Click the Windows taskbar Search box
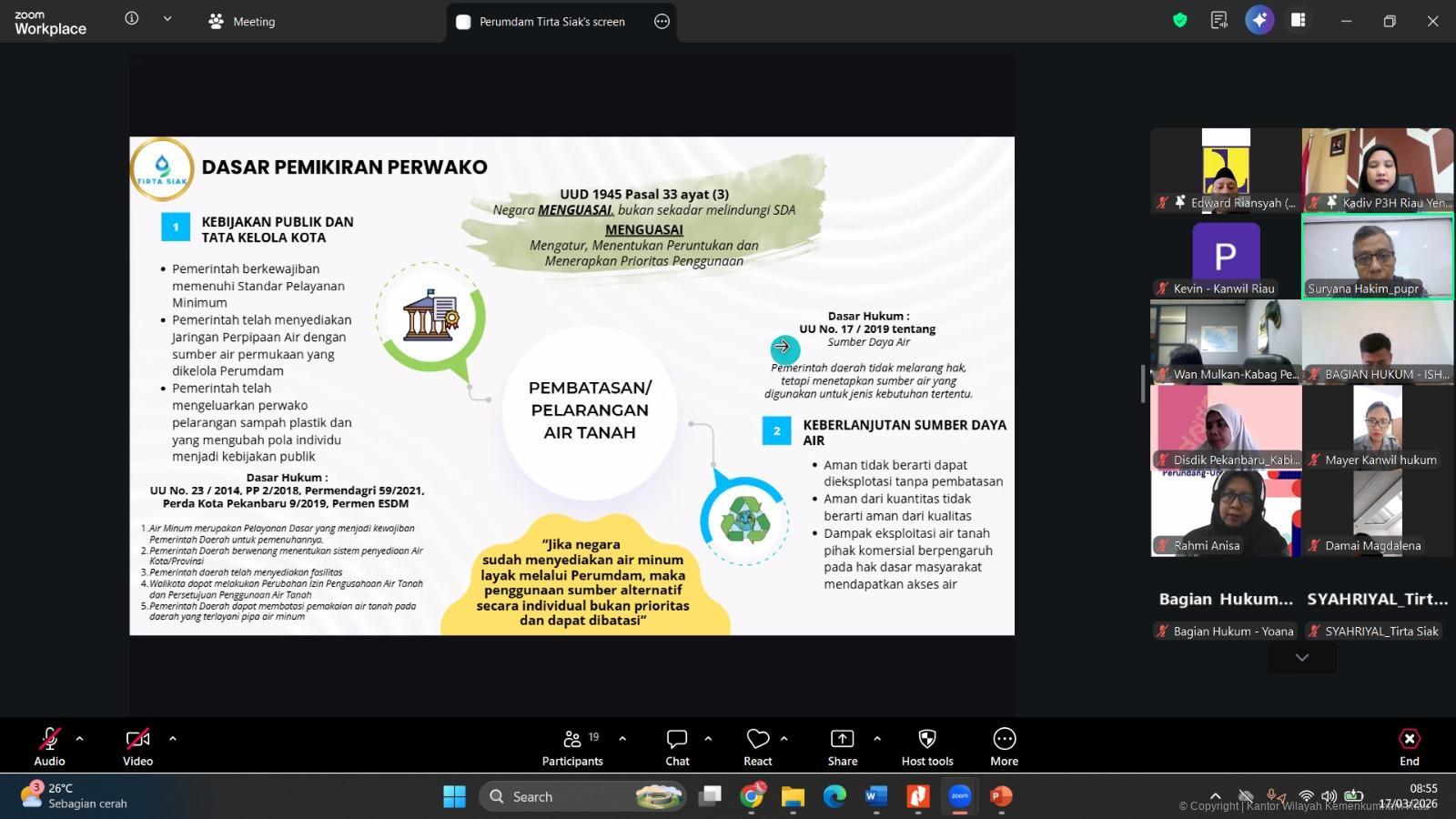 pos(556,796)
